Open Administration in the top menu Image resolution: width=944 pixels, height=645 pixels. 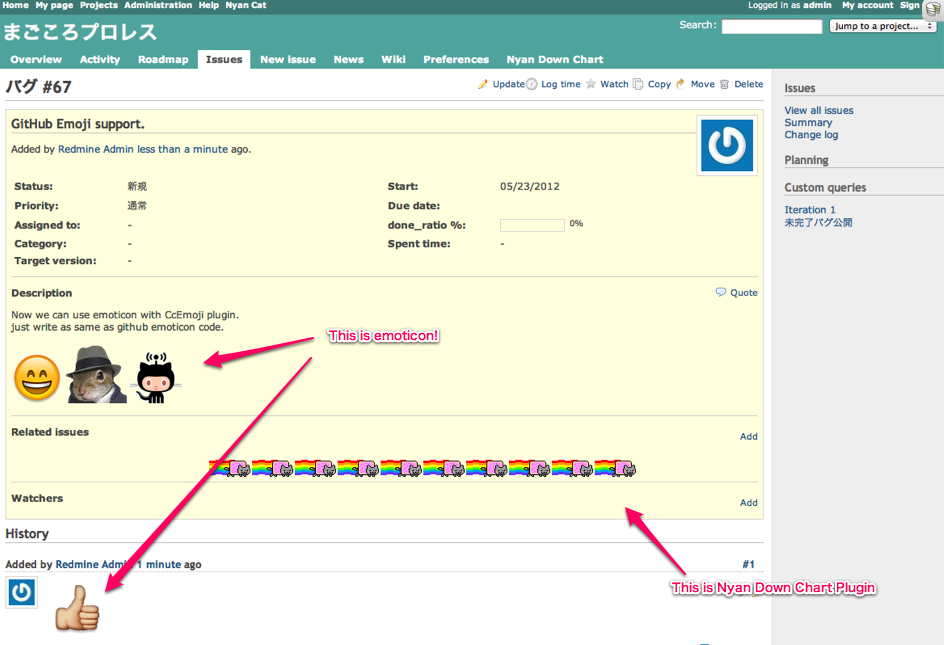coord(158,5)
